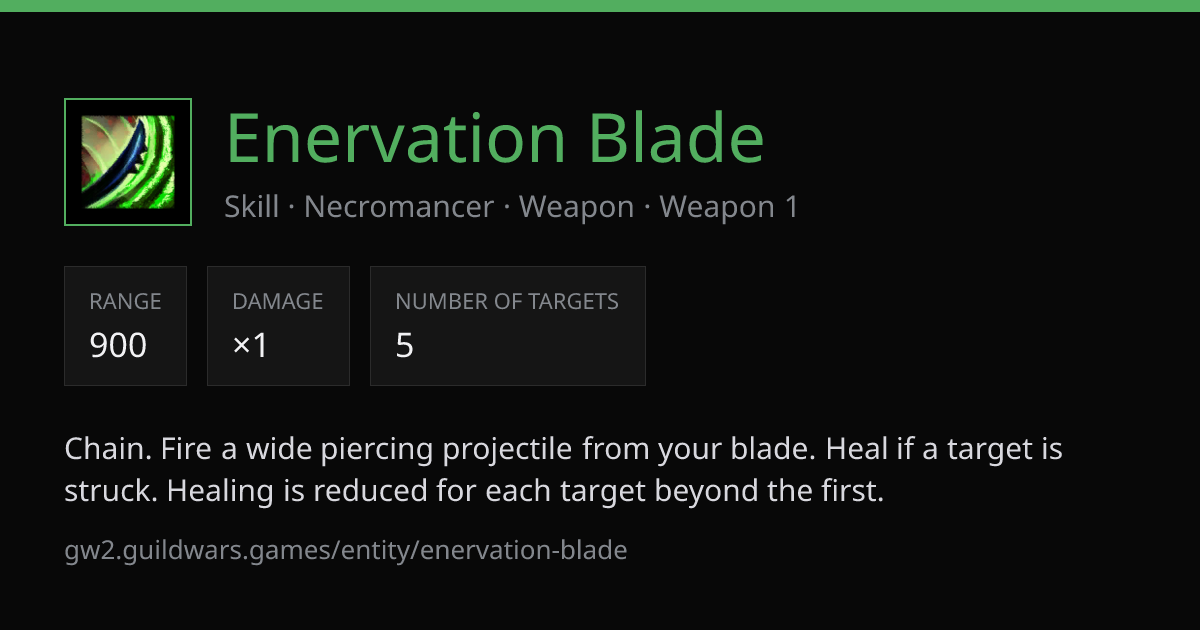The image size is (1200, 630).
Task: Click the green bar at the top
Action: click(x=600, y=6)
